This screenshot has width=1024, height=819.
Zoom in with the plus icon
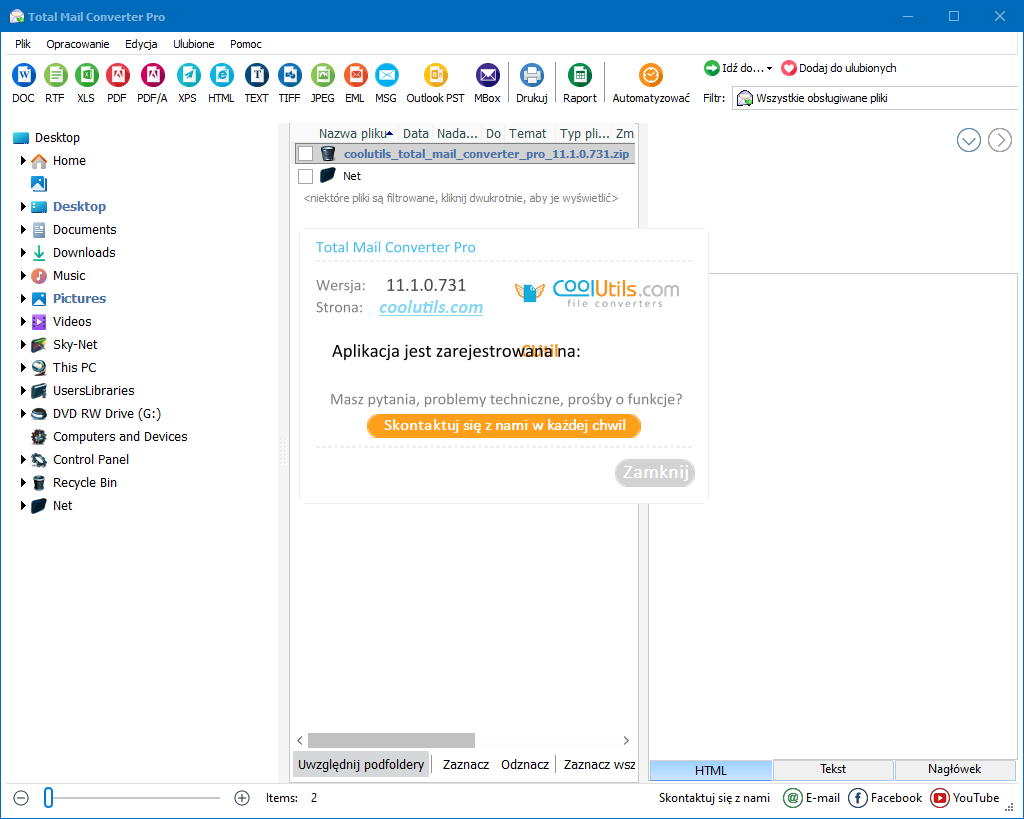242,797
